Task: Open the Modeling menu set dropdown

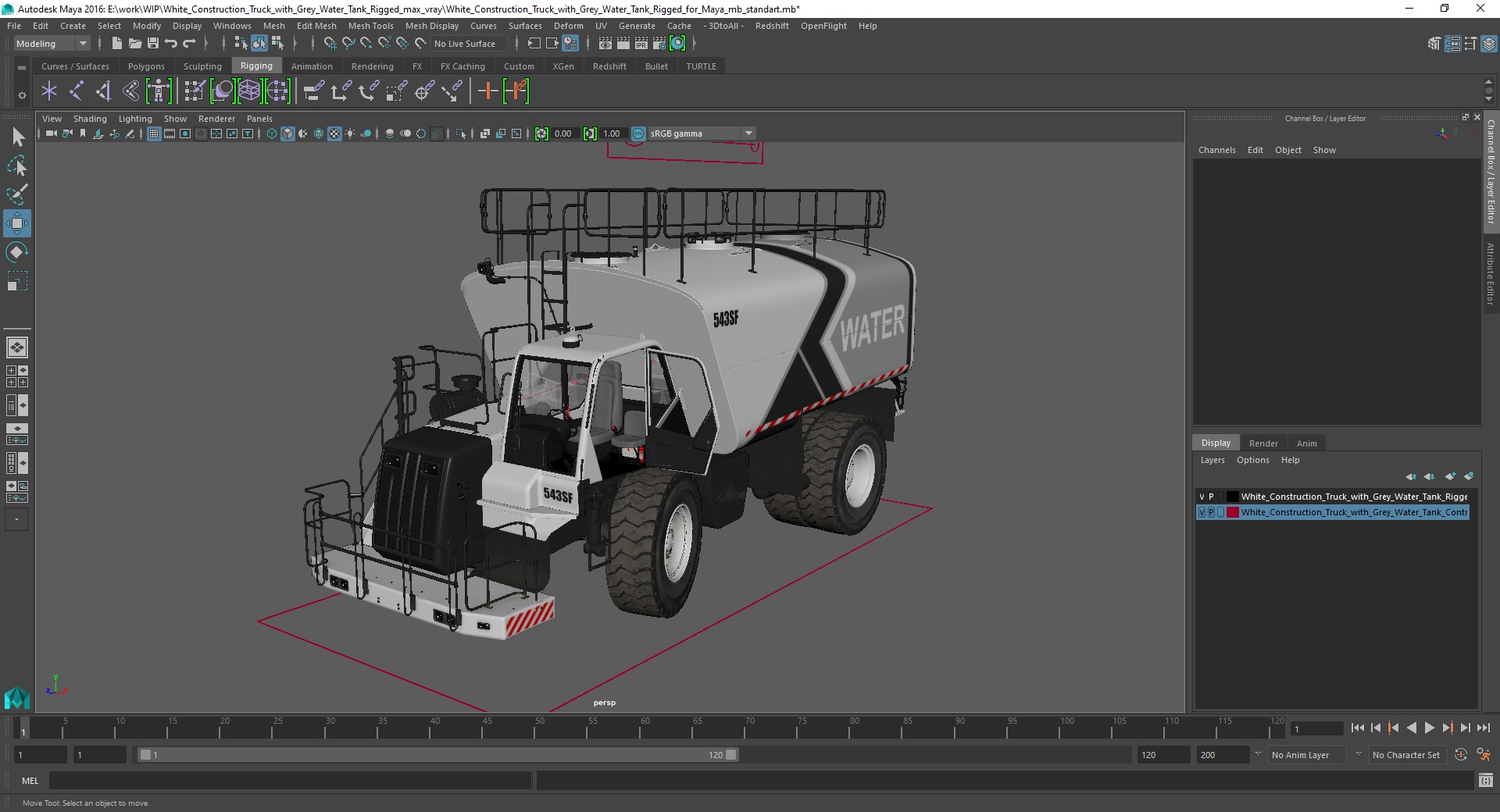Action: (x=52, y=44)
